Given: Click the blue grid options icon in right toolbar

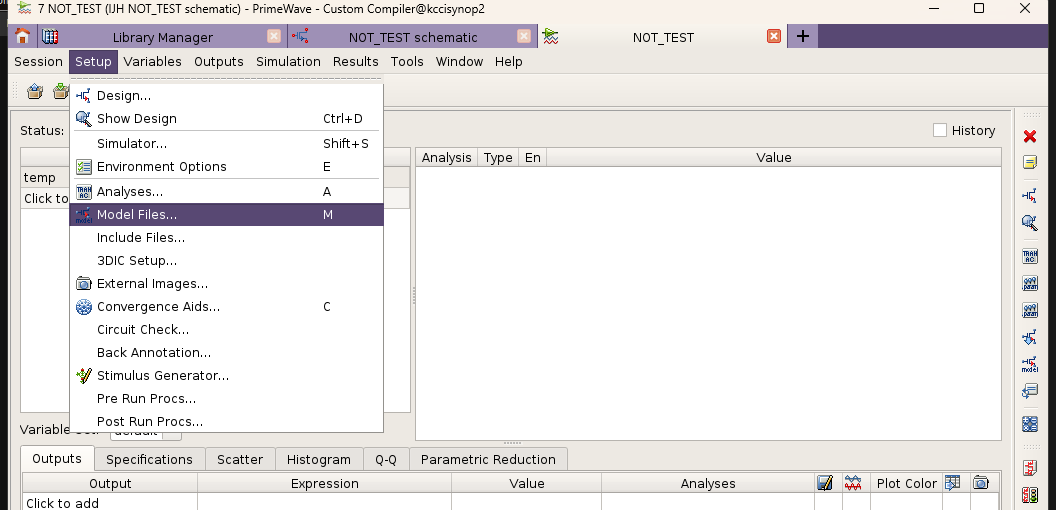Looking at the screenshot, I should pos(1030,424).
